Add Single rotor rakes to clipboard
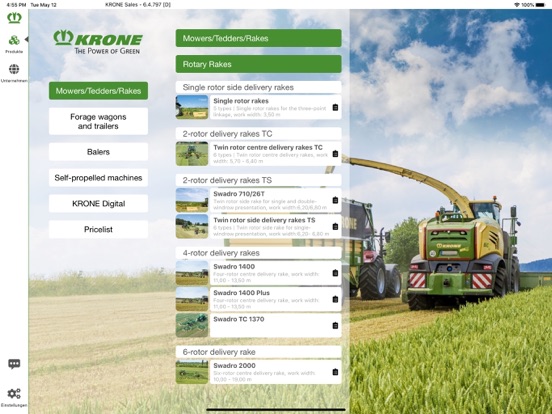This screenshot has height=414, width=552. [x=335, y=107]
